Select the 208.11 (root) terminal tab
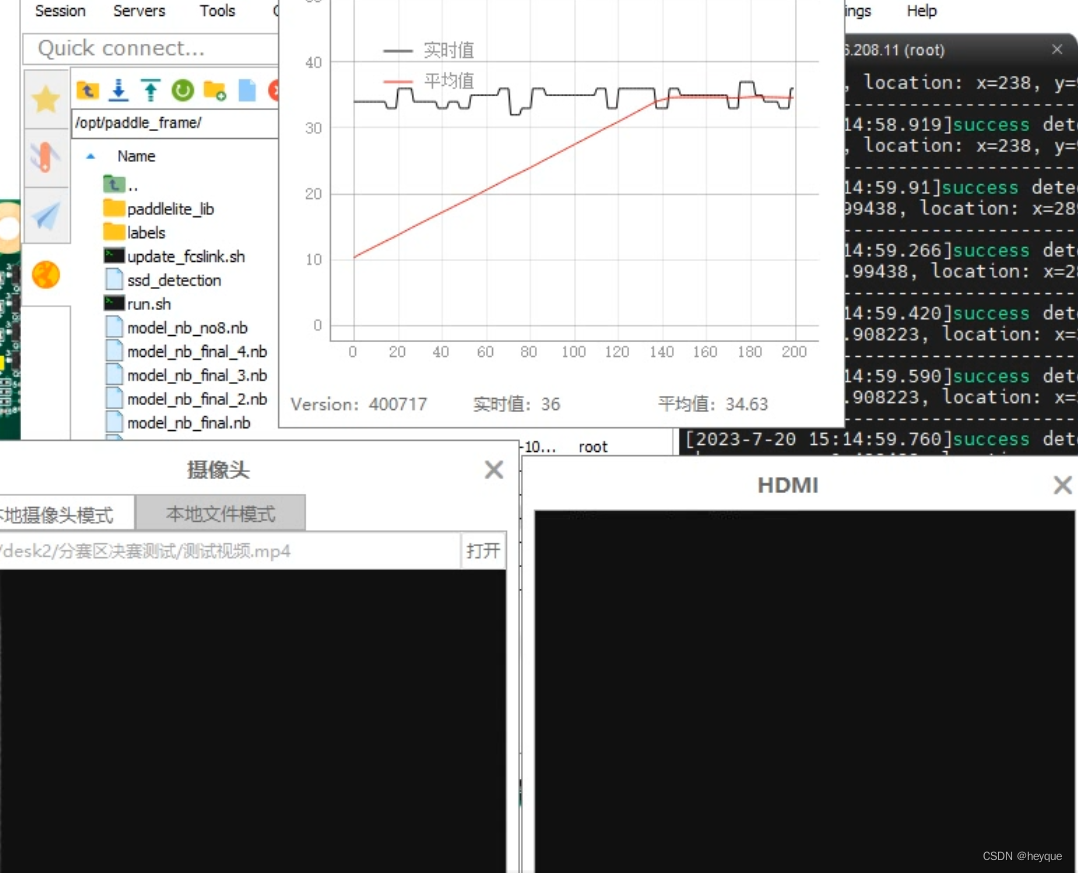 895,50
